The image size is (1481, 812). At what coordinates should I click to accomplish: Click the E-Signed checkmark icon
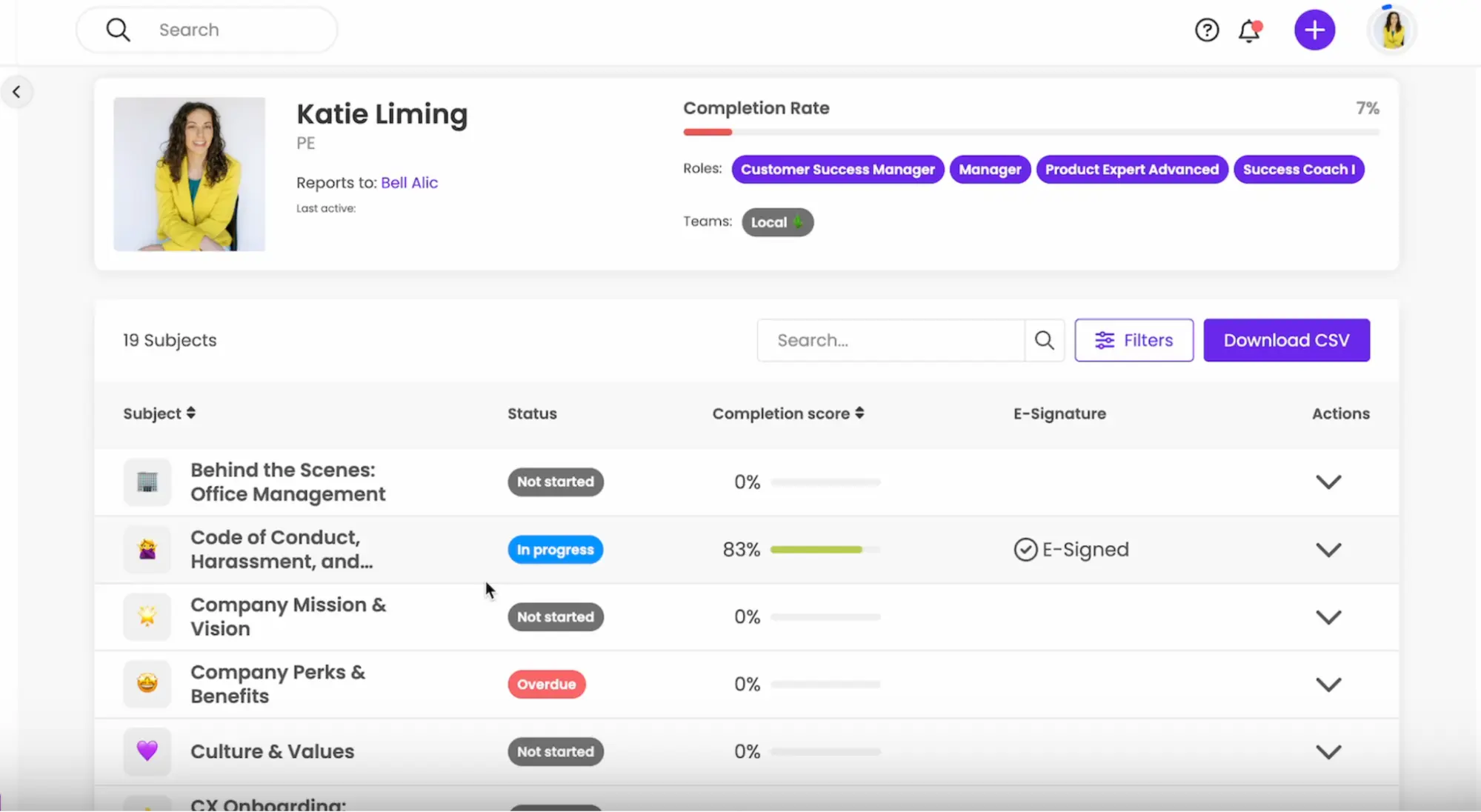tap(1024, 549)
